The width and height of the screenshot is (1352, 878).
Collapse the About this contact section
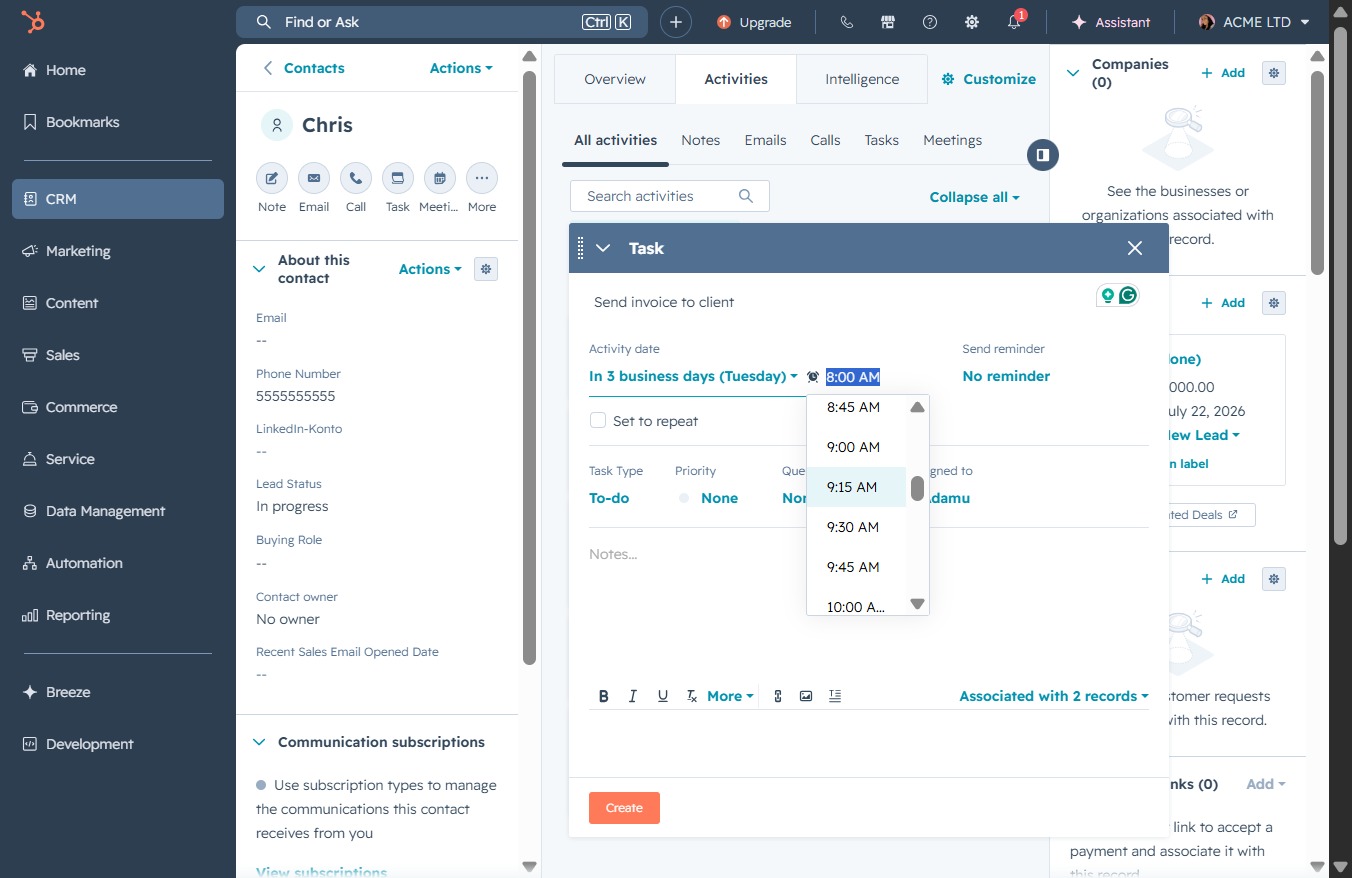(x=259, y=269)
